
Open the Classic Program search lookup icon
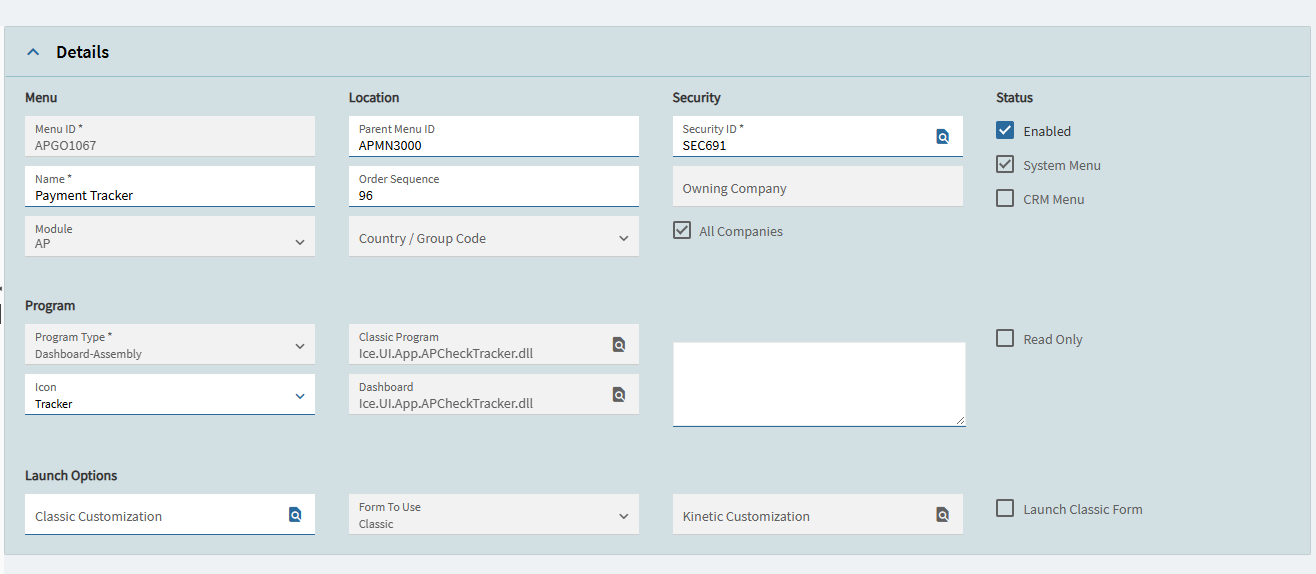tap(619, 345)
